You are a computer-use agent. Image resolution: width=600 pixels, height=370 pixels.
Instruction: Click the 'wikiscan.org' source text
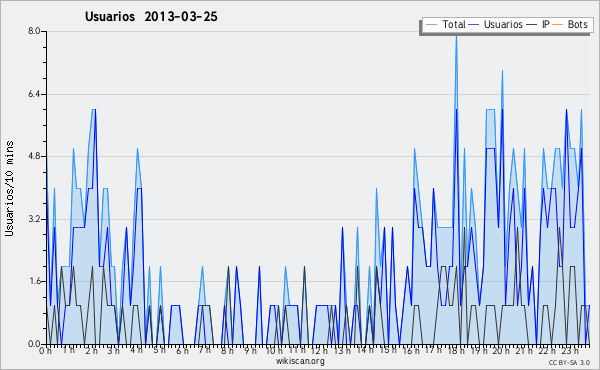[x=300, y=361]
